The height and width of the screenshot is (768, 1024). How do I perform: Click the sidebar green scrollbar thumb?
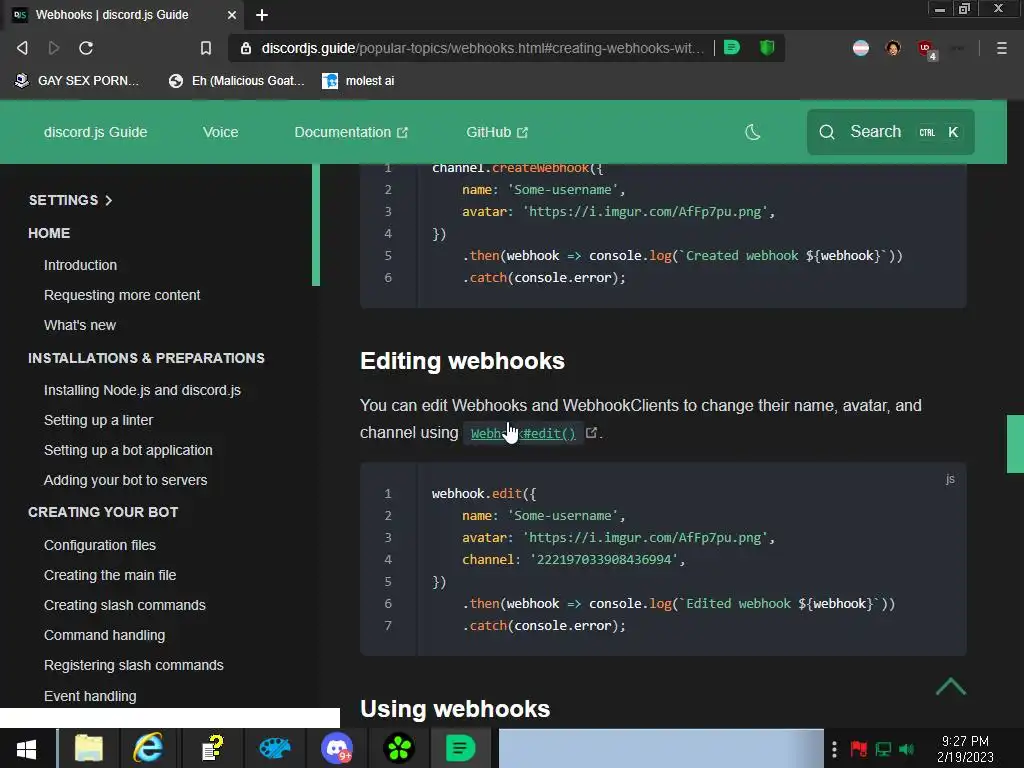(x=316, y=225)
